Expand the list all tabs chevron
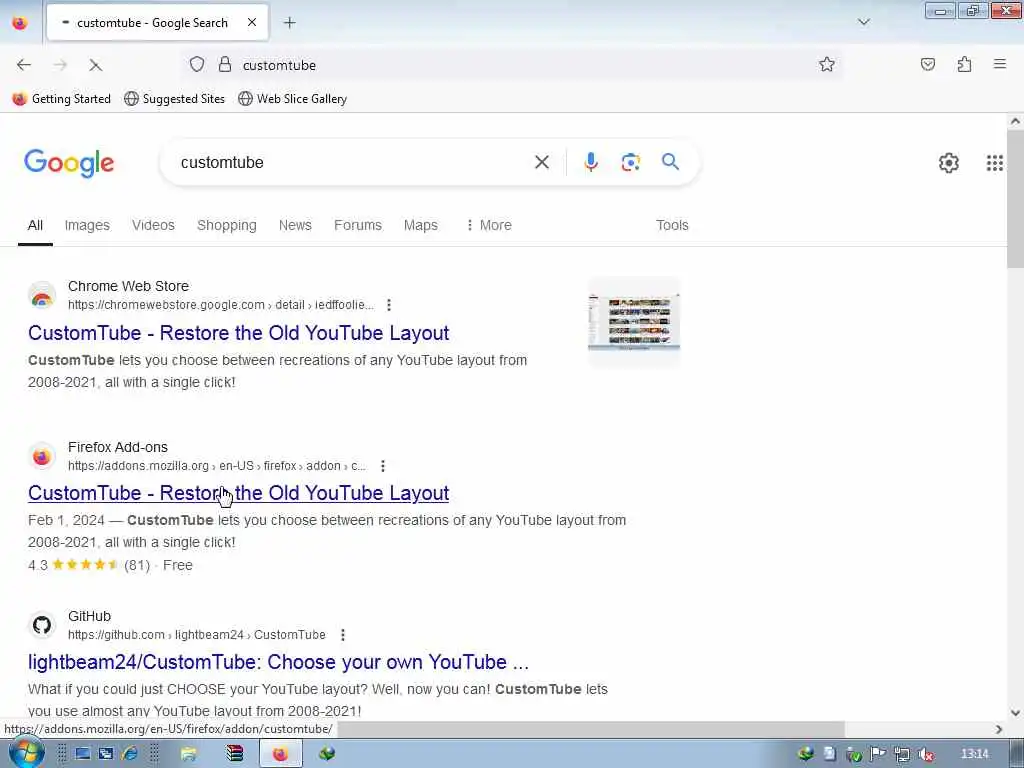1024x768 pixels. point(863,22)
